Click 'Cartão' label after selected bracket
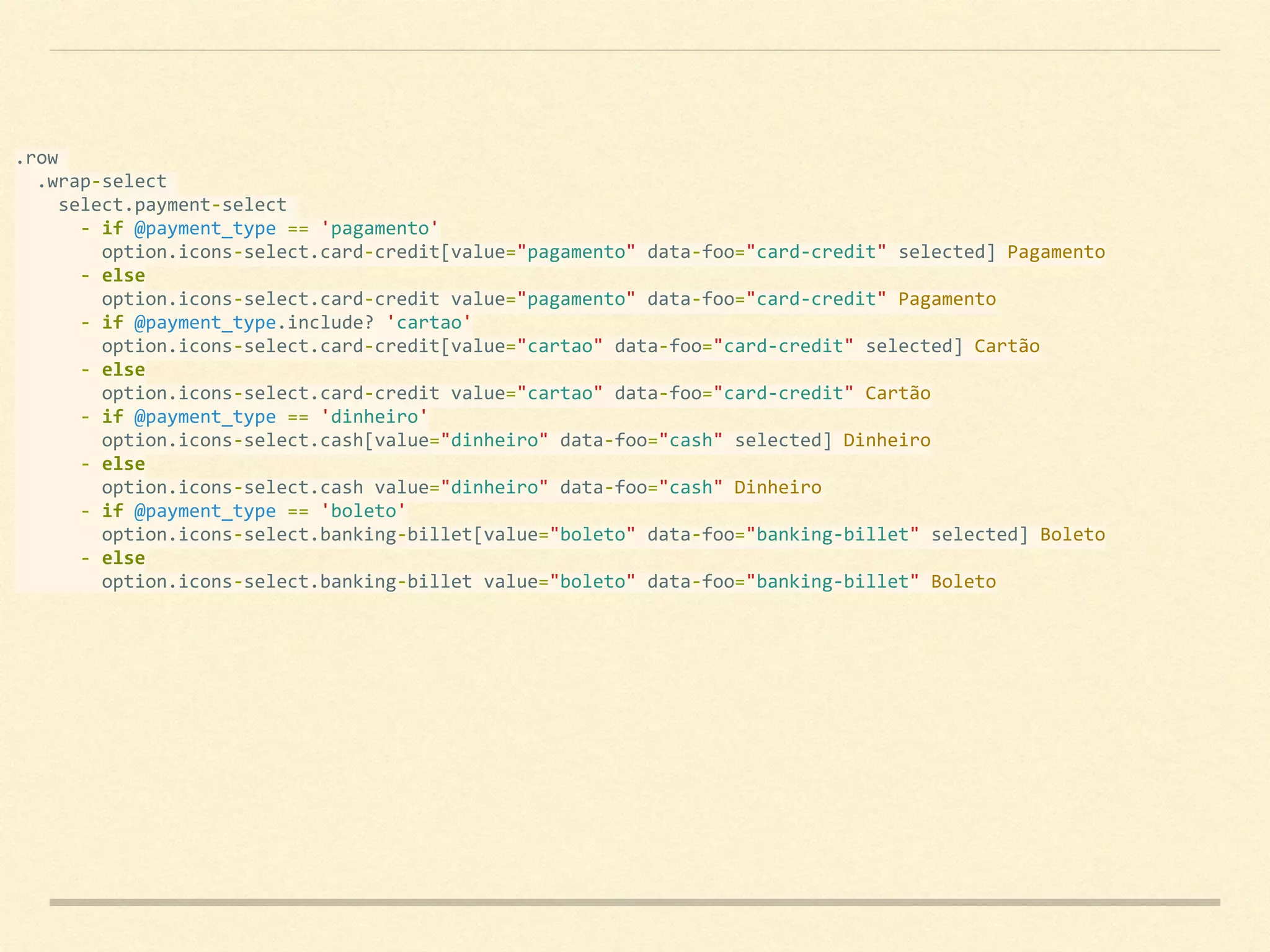This screenshot has width=1270, height=952. tap(1006, 346)
